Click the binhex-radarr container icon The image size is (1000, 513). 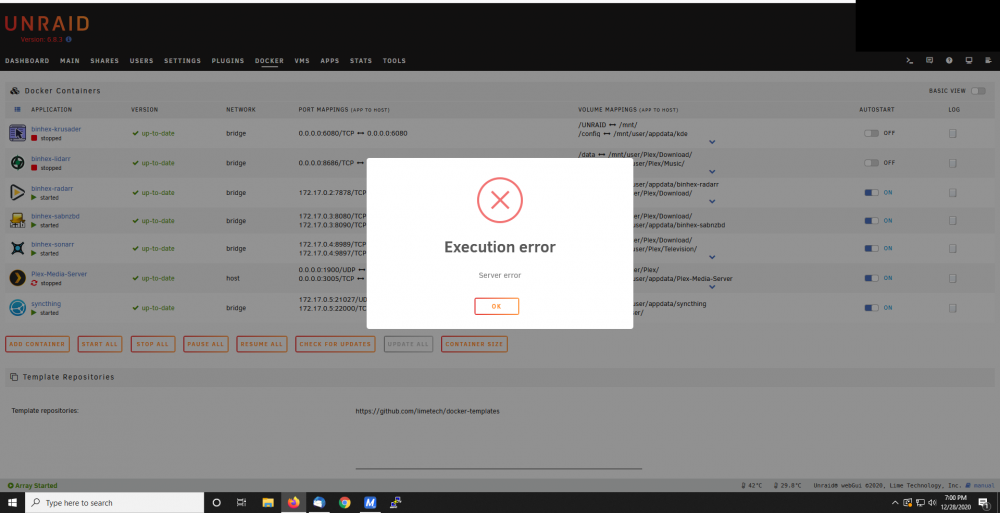17,192
